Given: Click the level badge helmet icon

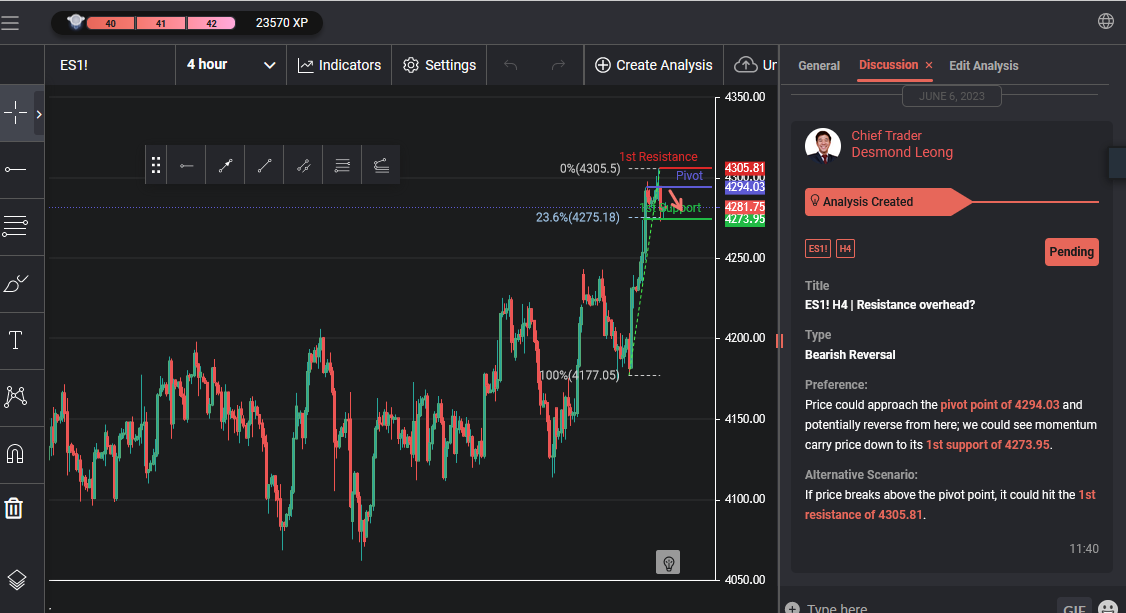Looking at the screenshot, I should [x=75, y=22].
